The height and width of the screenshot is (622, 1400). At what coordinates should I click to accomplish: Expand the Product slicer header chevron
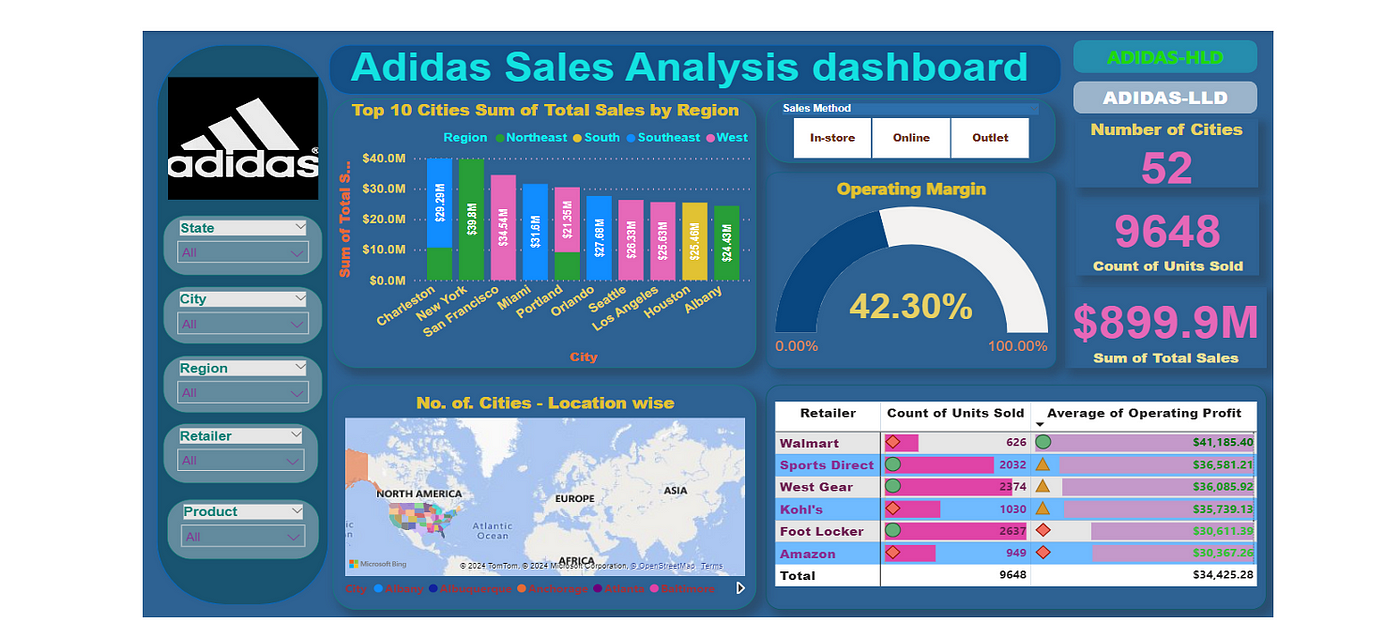coord(296,511)
